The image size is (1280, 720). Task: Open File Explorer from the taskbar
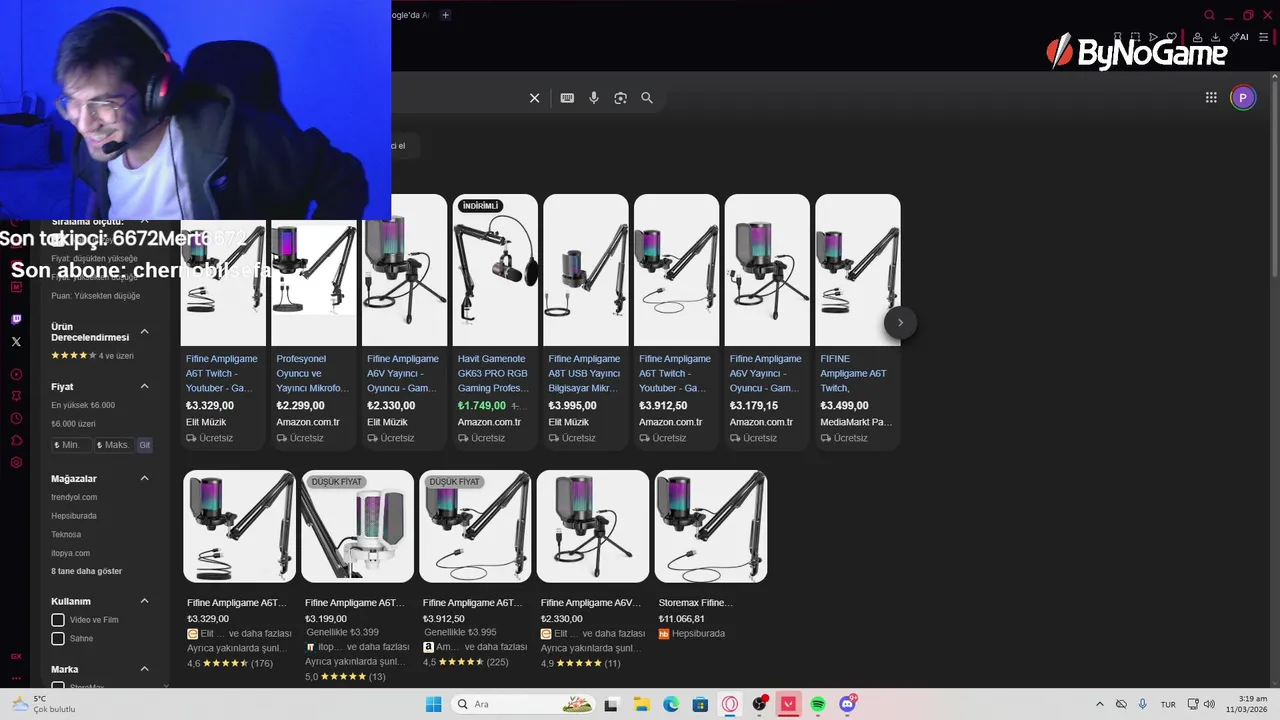[641, 704]
